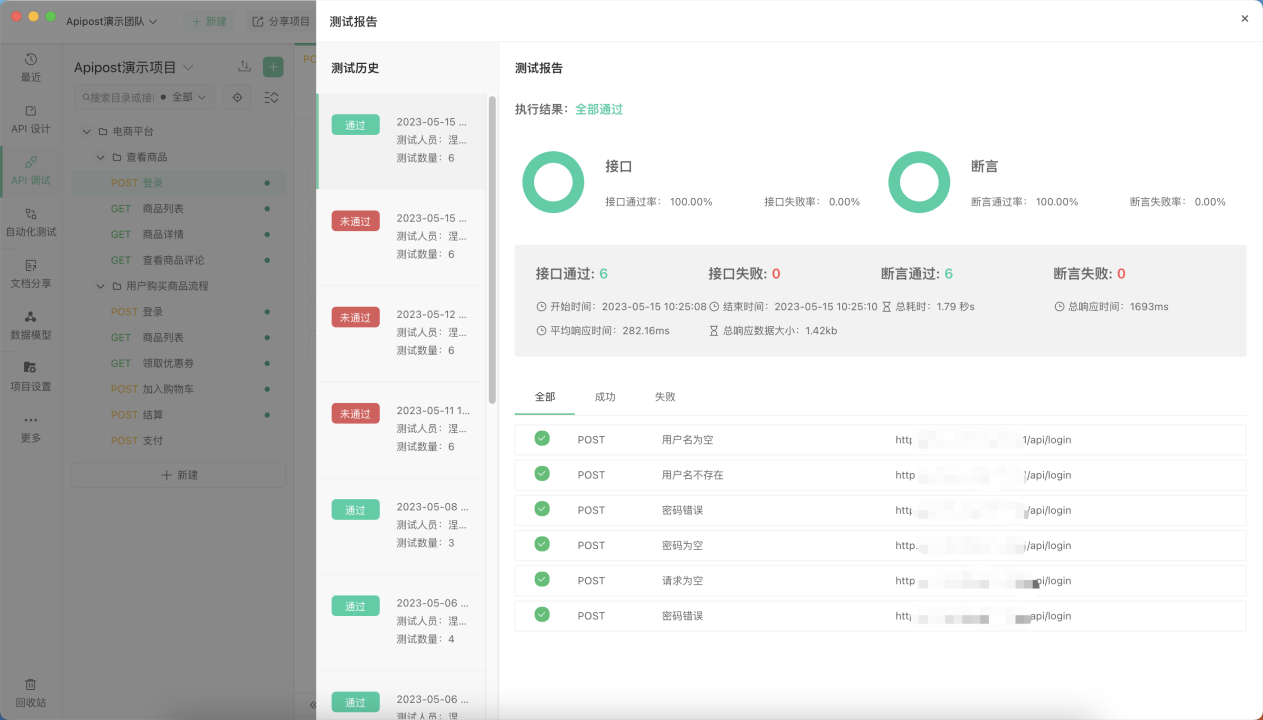Click the green check icon for 用户名为空

coord(542,438)
